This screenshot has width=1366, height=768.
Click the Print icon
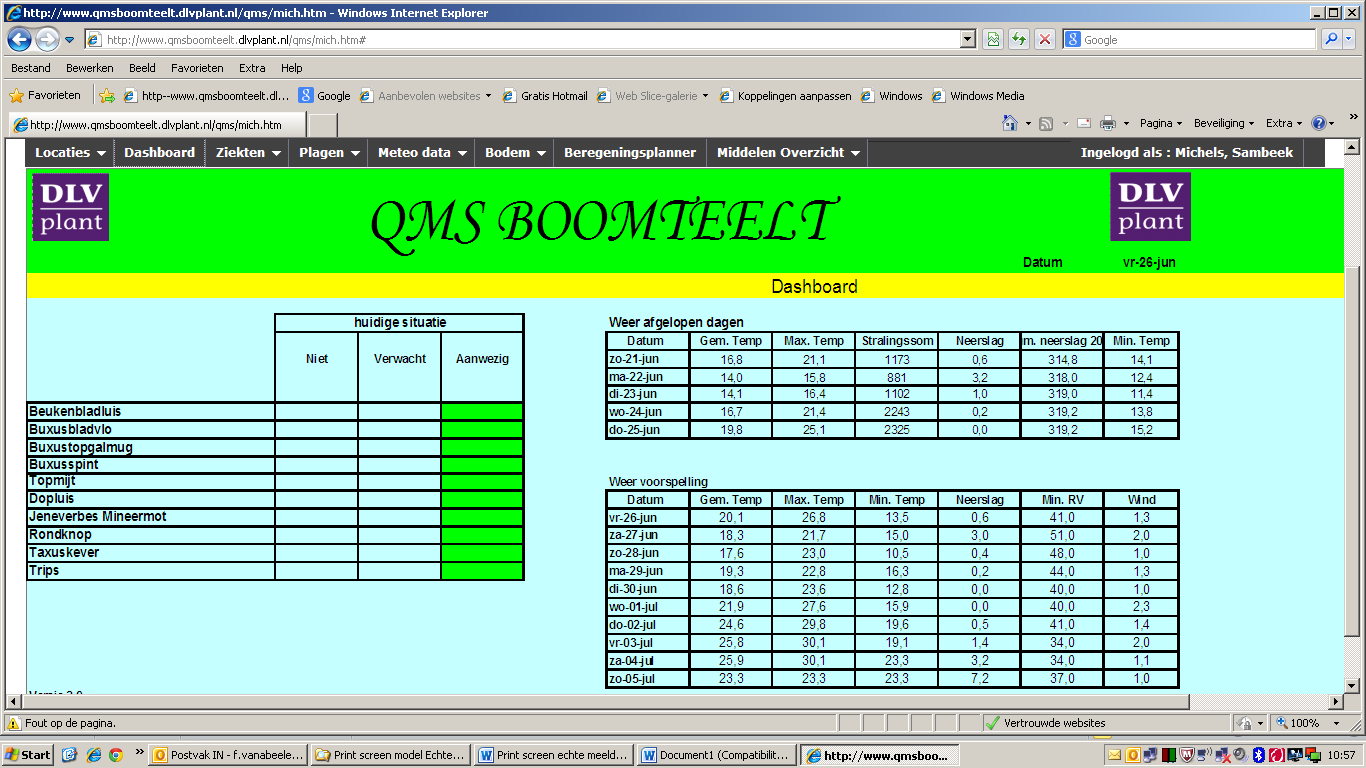coord(1108,123)
